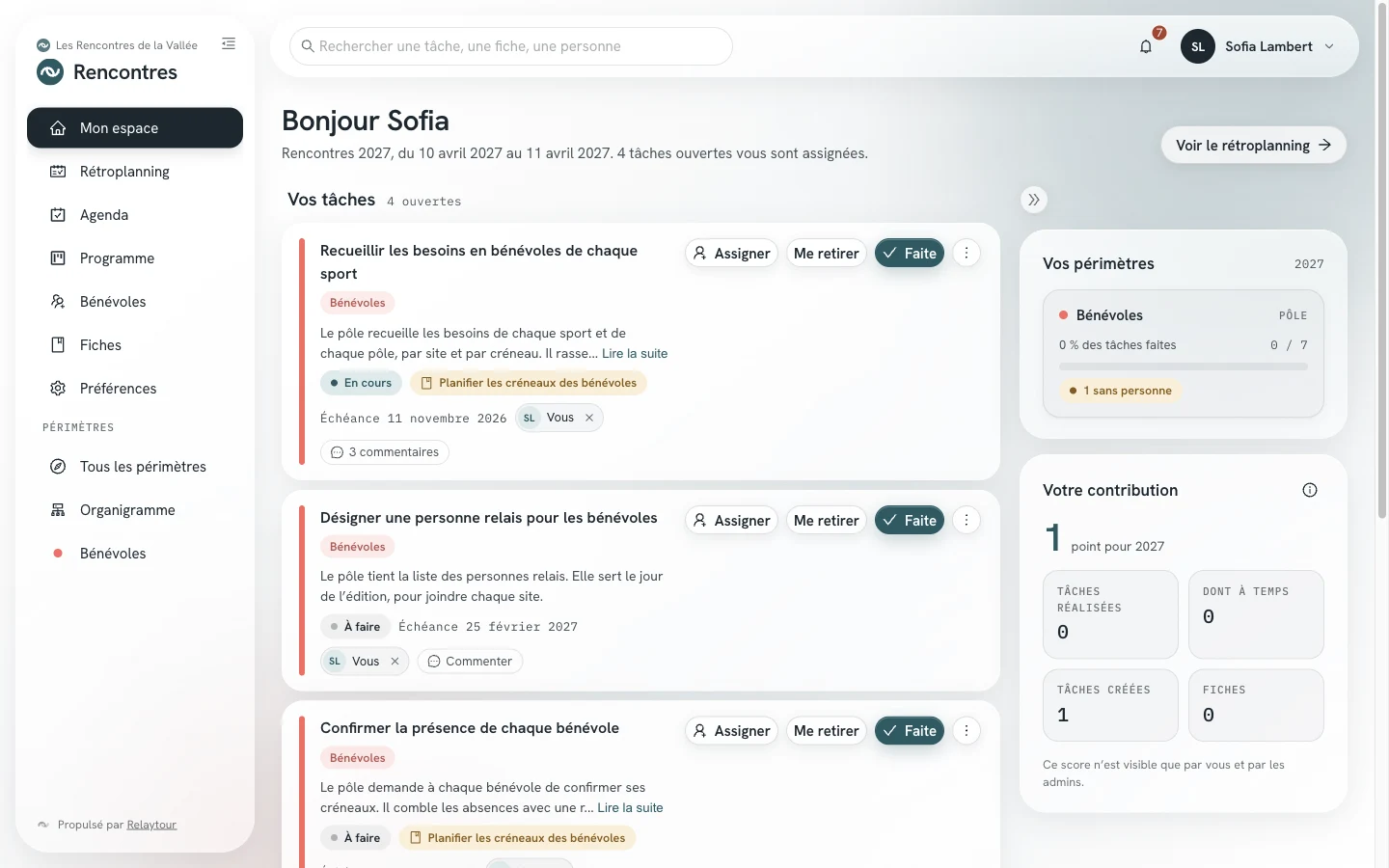The image size is (1389, 868).
Task: Open the Bénévoles pôle card
Action: tap(1184, 354)
